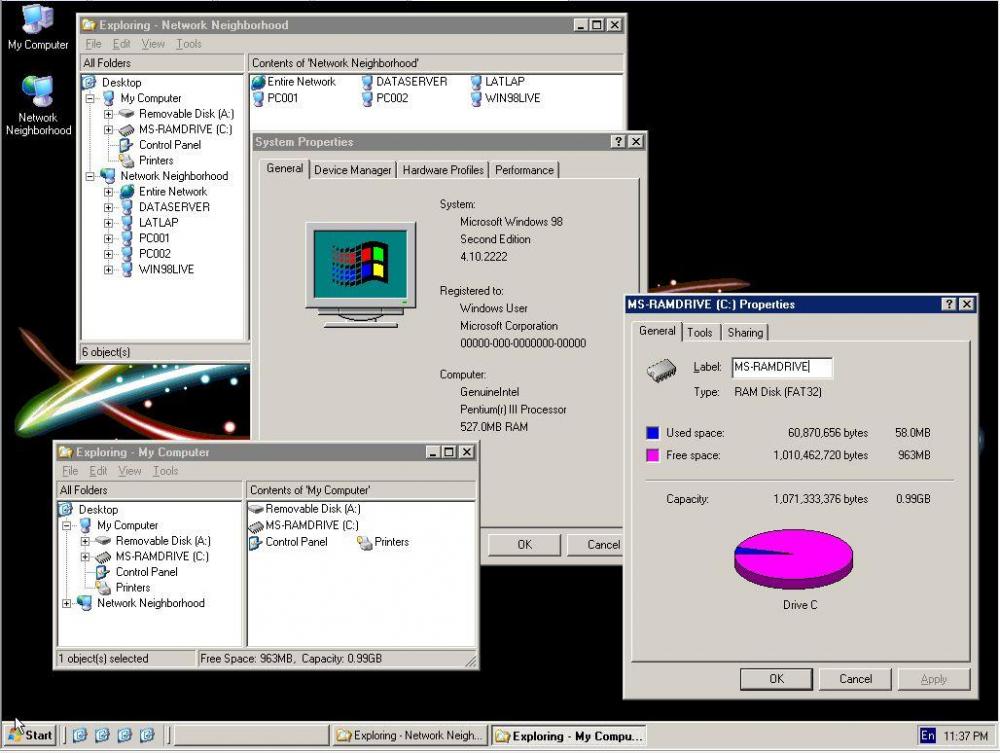Click the Windows monitor image in System Properties
This screenshot has height=753, width=1000.
pyautogui.click(x=360, y=275)
